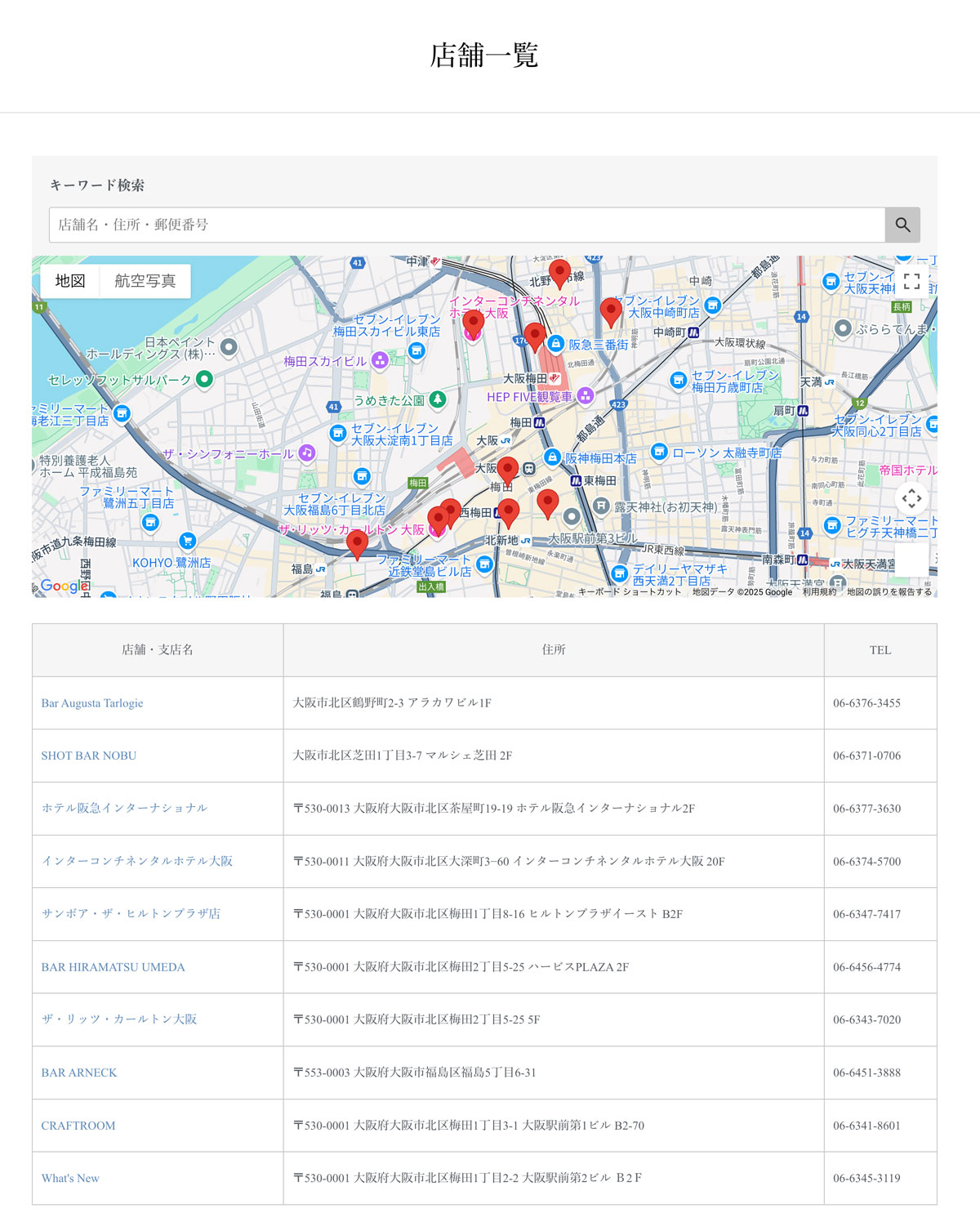Click 地図の誤りを報告する link
This screenshot has height=1231, width=980.
coord(889,592)
